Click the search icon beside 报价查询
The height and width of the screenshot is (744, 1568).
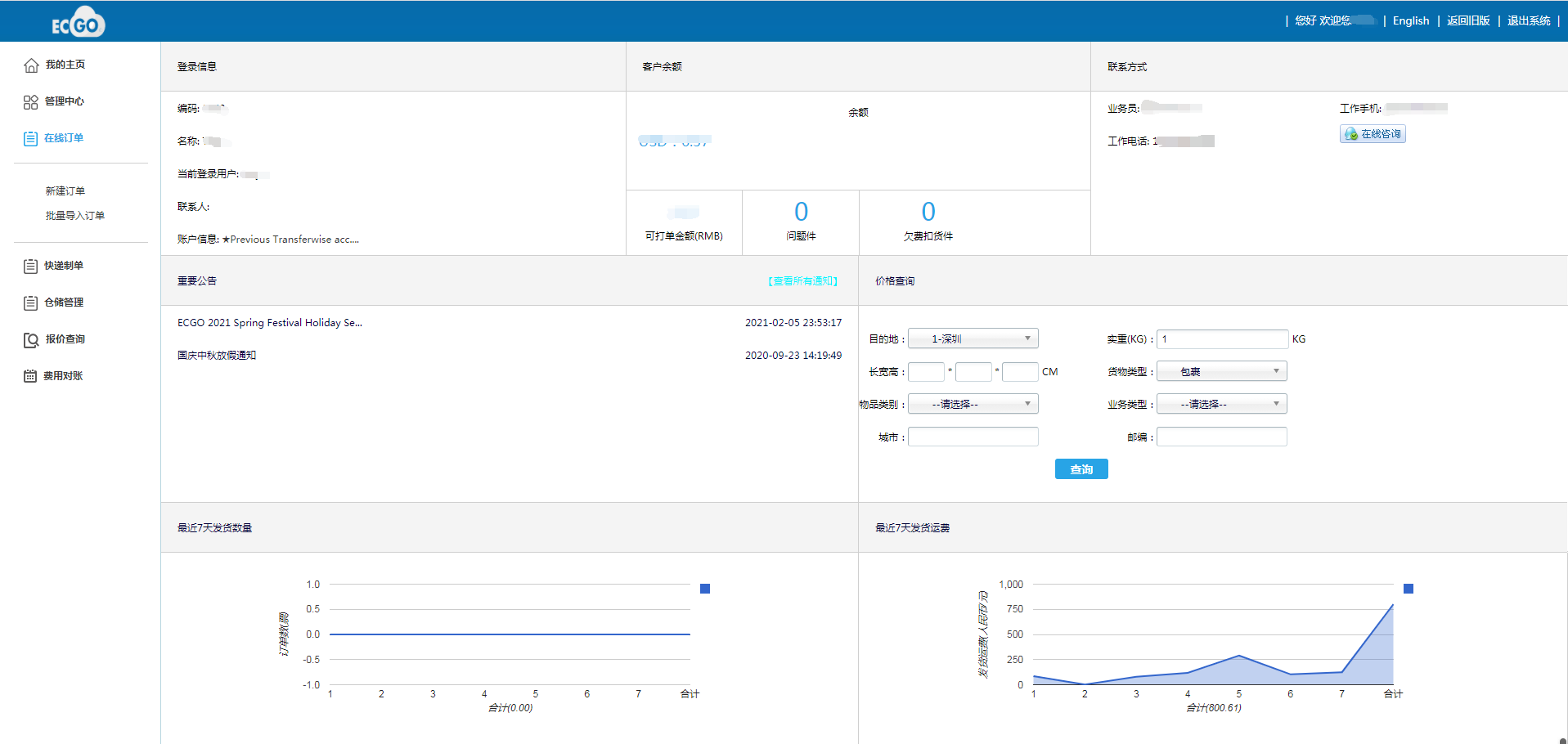[31, 340]
